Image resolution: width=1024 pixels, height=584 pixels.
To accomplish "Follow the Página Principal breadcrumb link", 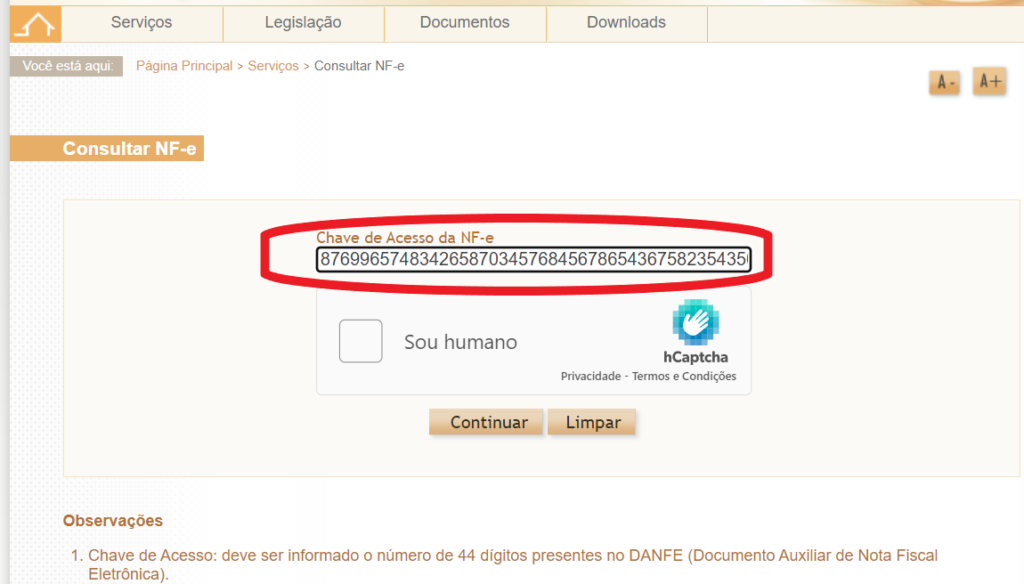I will click(184, 66).
